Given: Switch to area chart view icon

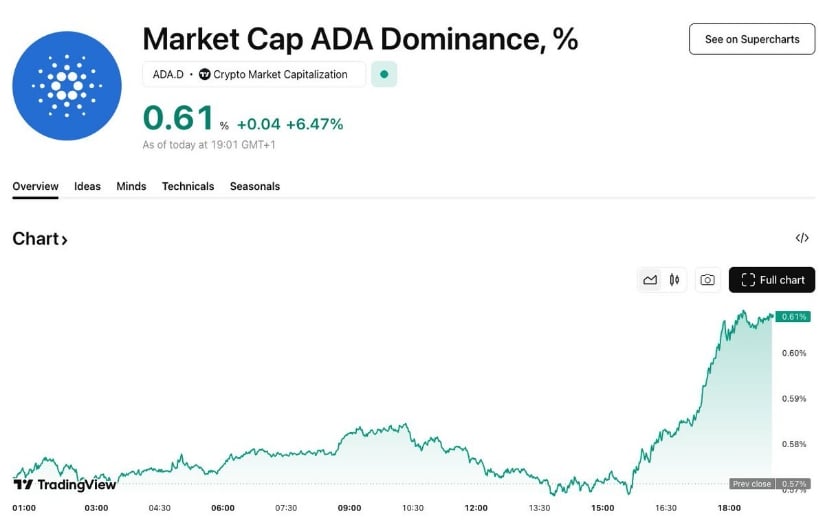Looking at the screenshot, I should tap(650, 280).
